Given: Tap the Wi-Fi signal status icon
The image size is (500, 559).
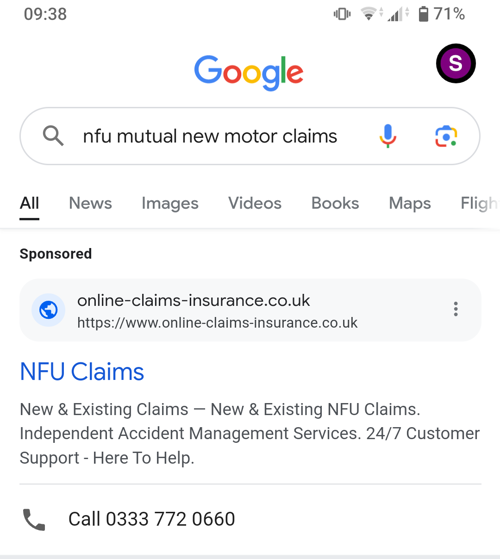Looking at the screenshot, I should point(368,14).
